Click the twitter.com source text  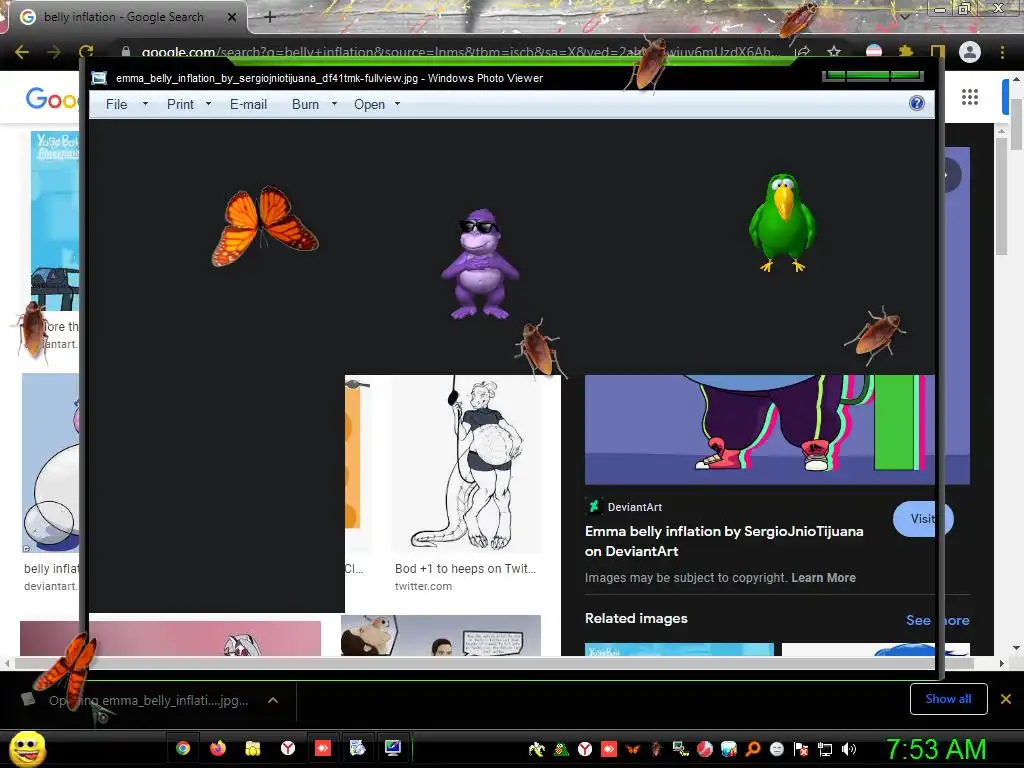pos(423,586)
